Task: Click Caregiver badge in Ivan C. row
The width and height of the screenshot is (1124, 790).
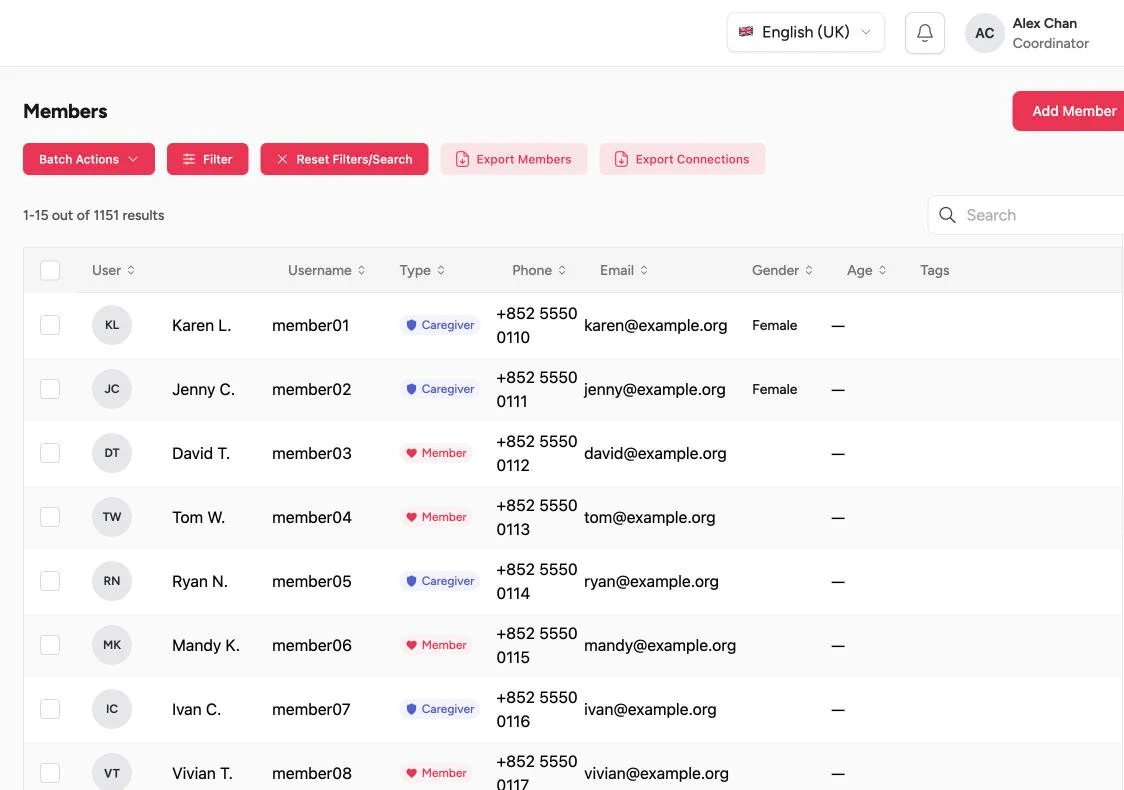Action: tap(439, 709)
